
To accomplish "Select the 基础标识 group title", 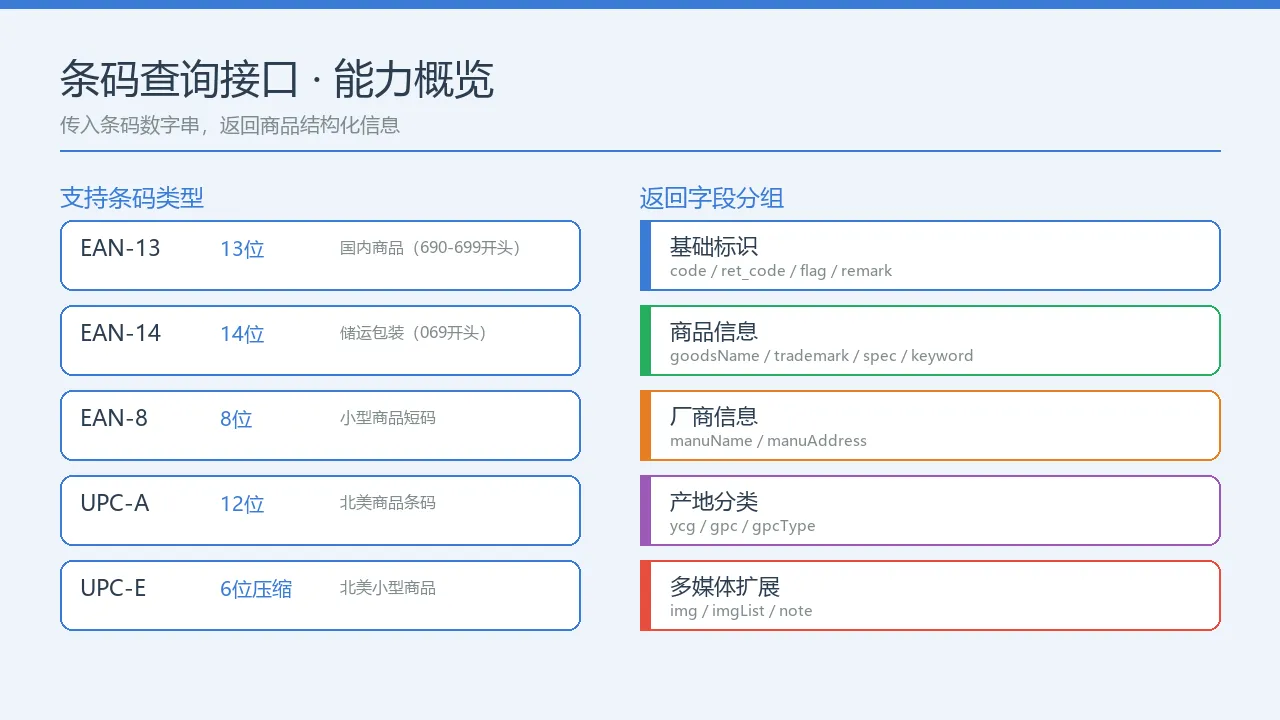I will [x=714, y=246].
